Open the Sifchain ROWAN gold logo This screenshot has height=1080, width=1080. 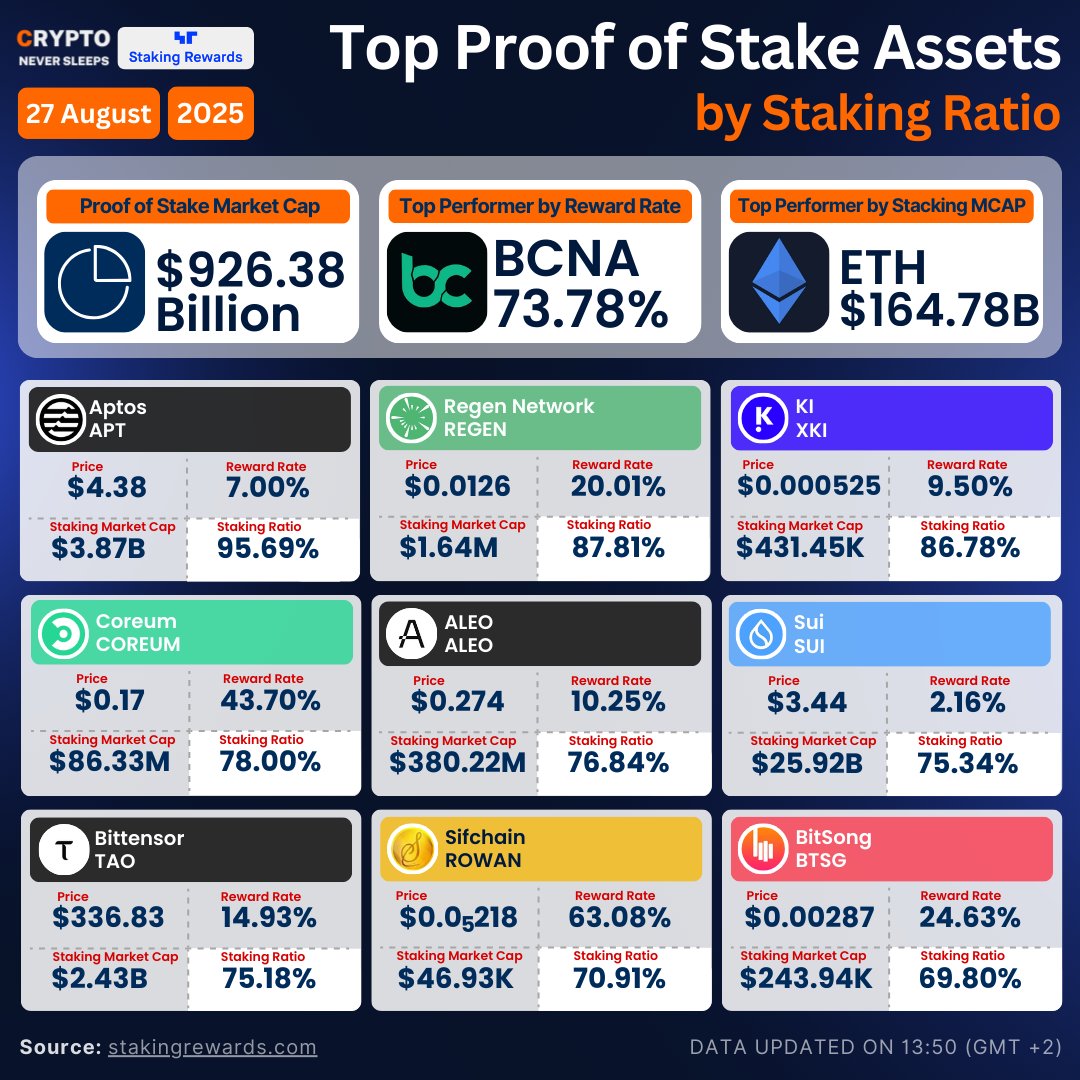pos(410,849)
